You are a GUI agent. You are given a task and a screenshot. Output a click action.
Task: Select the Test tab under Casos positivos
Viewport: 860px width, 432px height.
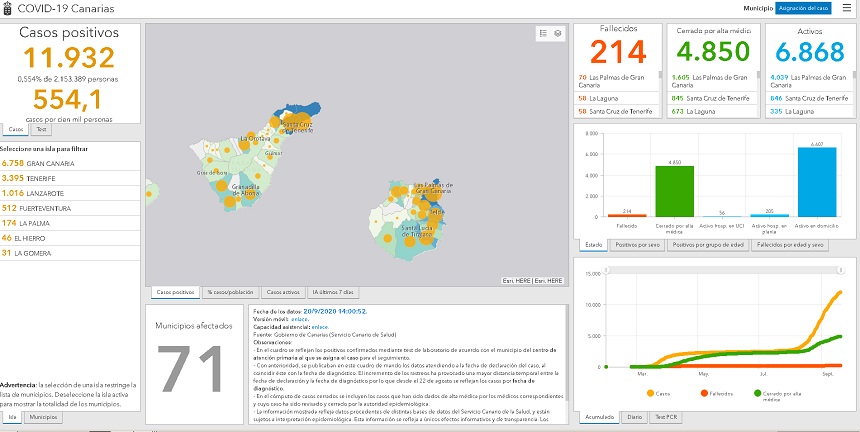[41, 129]
